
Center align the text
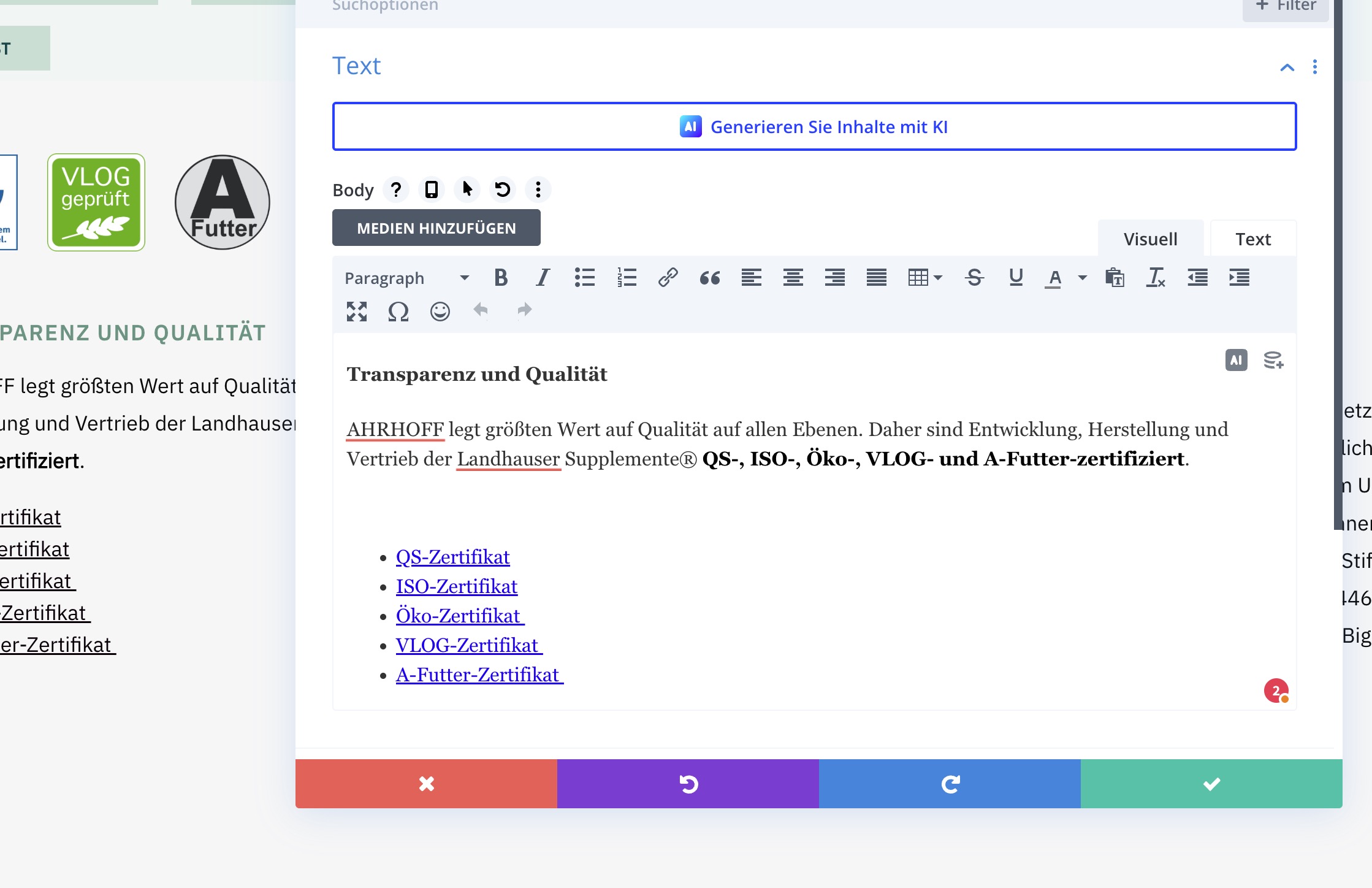[793, 278]
